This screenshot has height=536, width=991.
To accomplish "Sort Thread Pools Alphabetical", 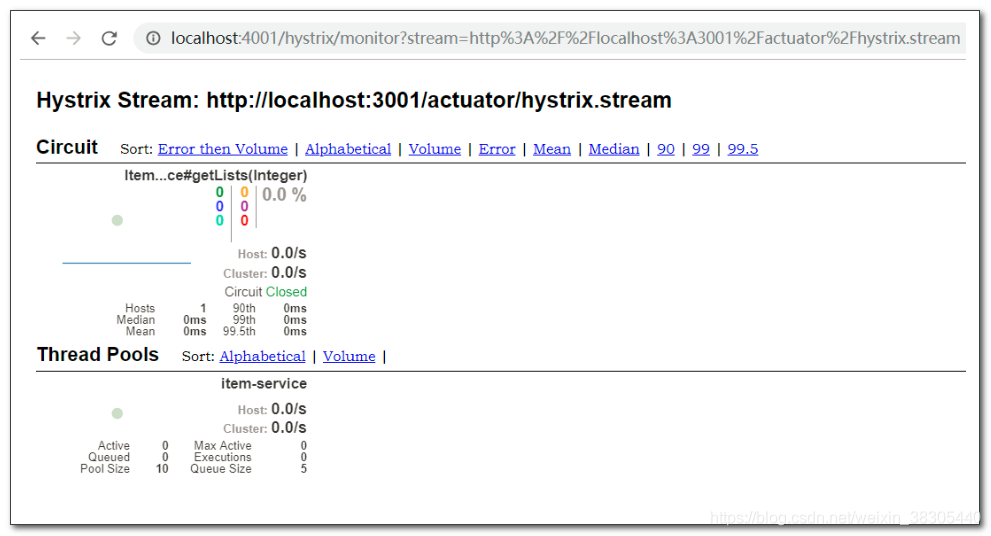I will click(262, 356).
